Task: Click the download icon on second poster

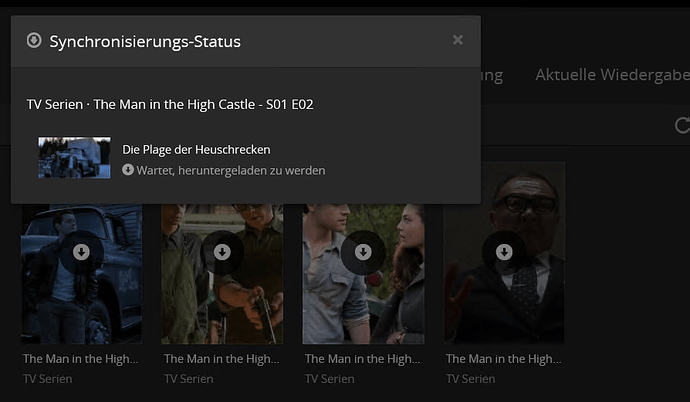Action: pos(222,252)
